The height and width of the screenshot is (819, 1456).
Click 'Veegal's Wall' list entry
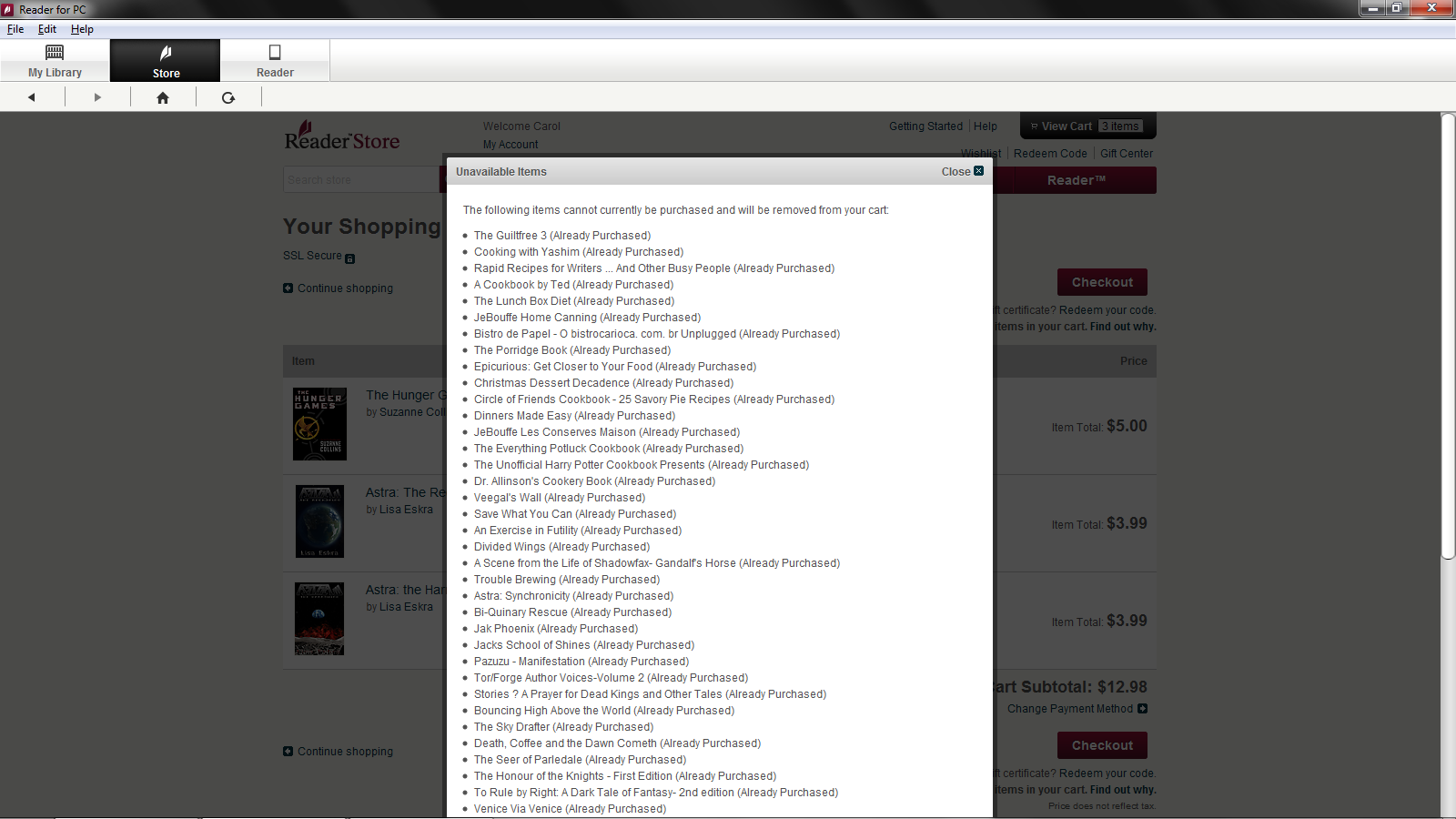(560, 498)
